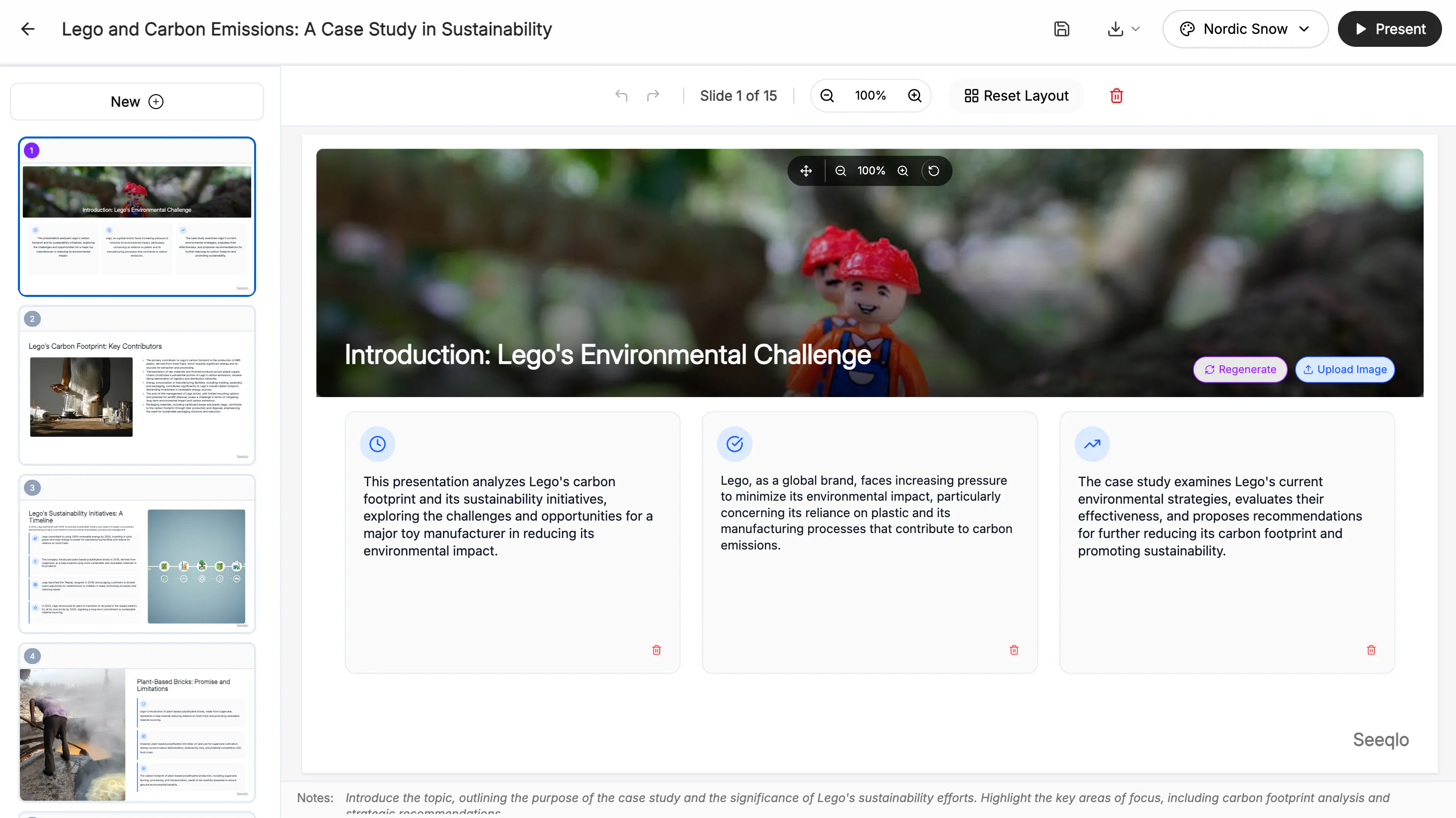Screen dimensions: 1456x818
Task: Go back using the left arrow
Action: pos(28,29)
